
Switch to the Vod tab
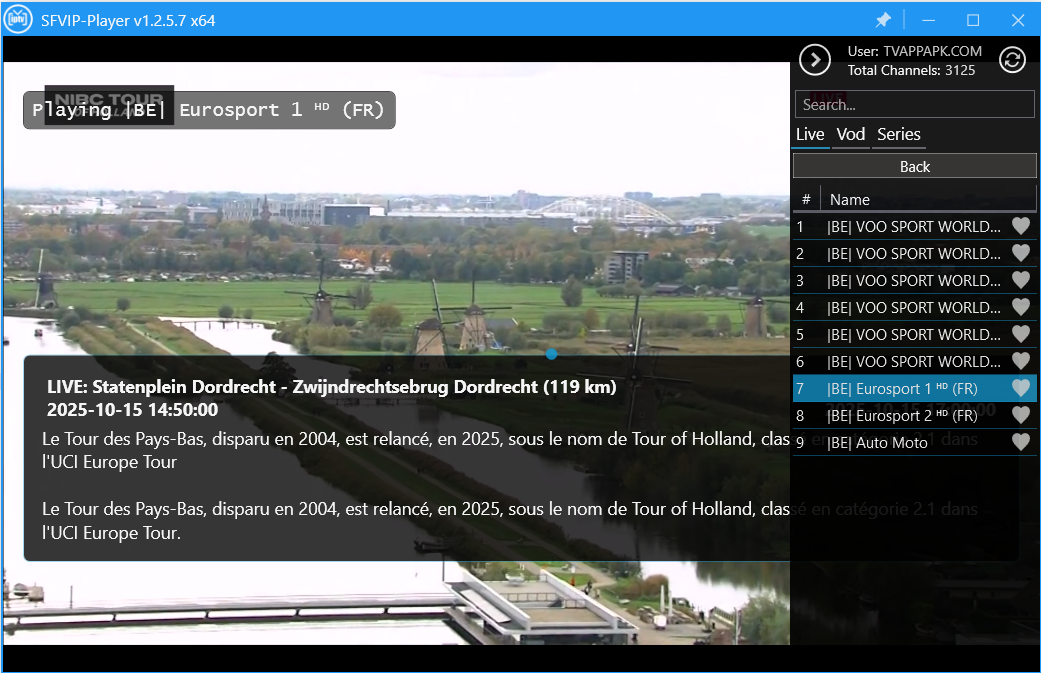pos(851,134)
